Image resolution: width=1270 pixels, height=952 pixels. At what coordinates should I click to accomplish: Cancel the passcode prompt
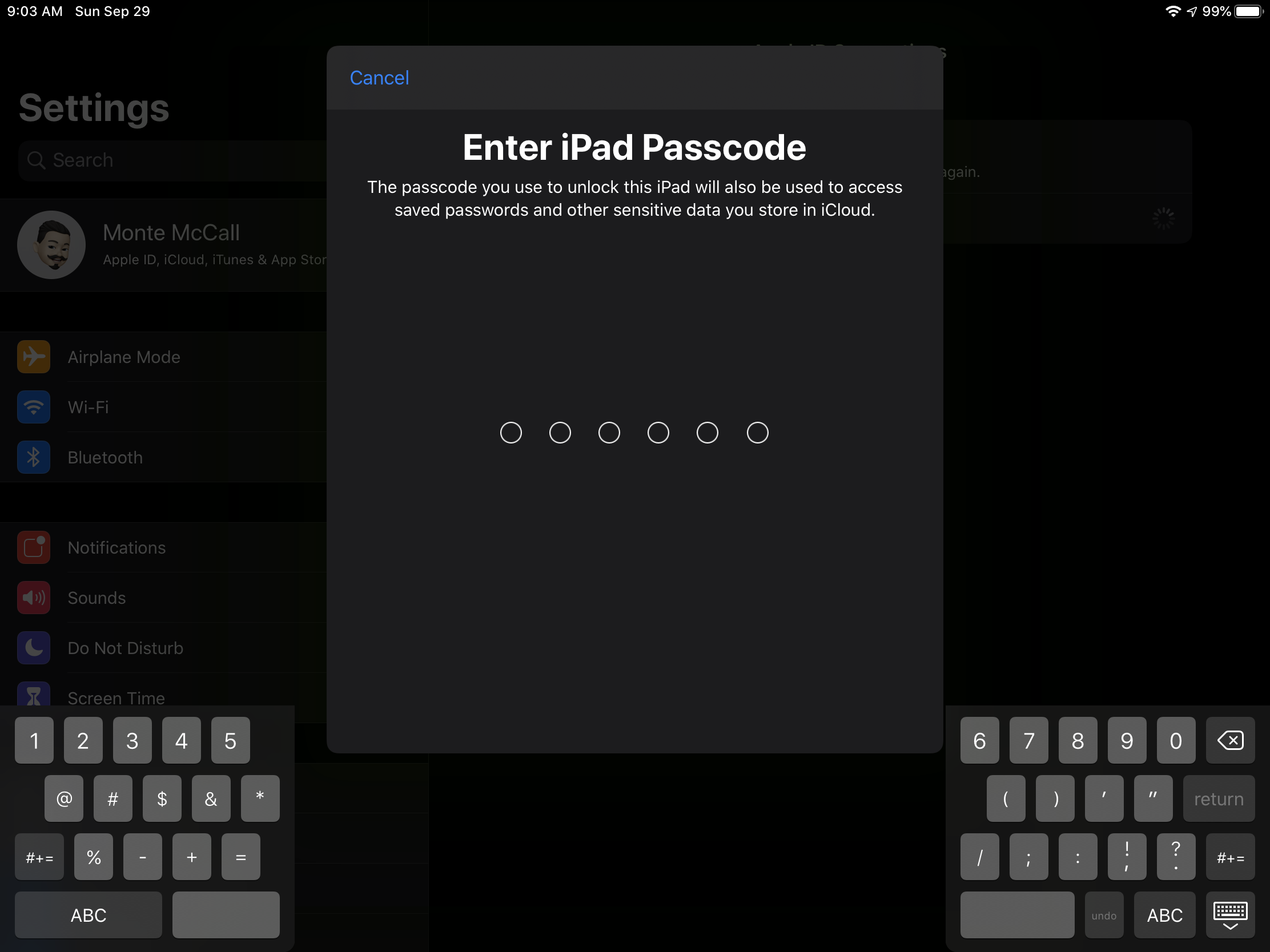pos(379,78)
